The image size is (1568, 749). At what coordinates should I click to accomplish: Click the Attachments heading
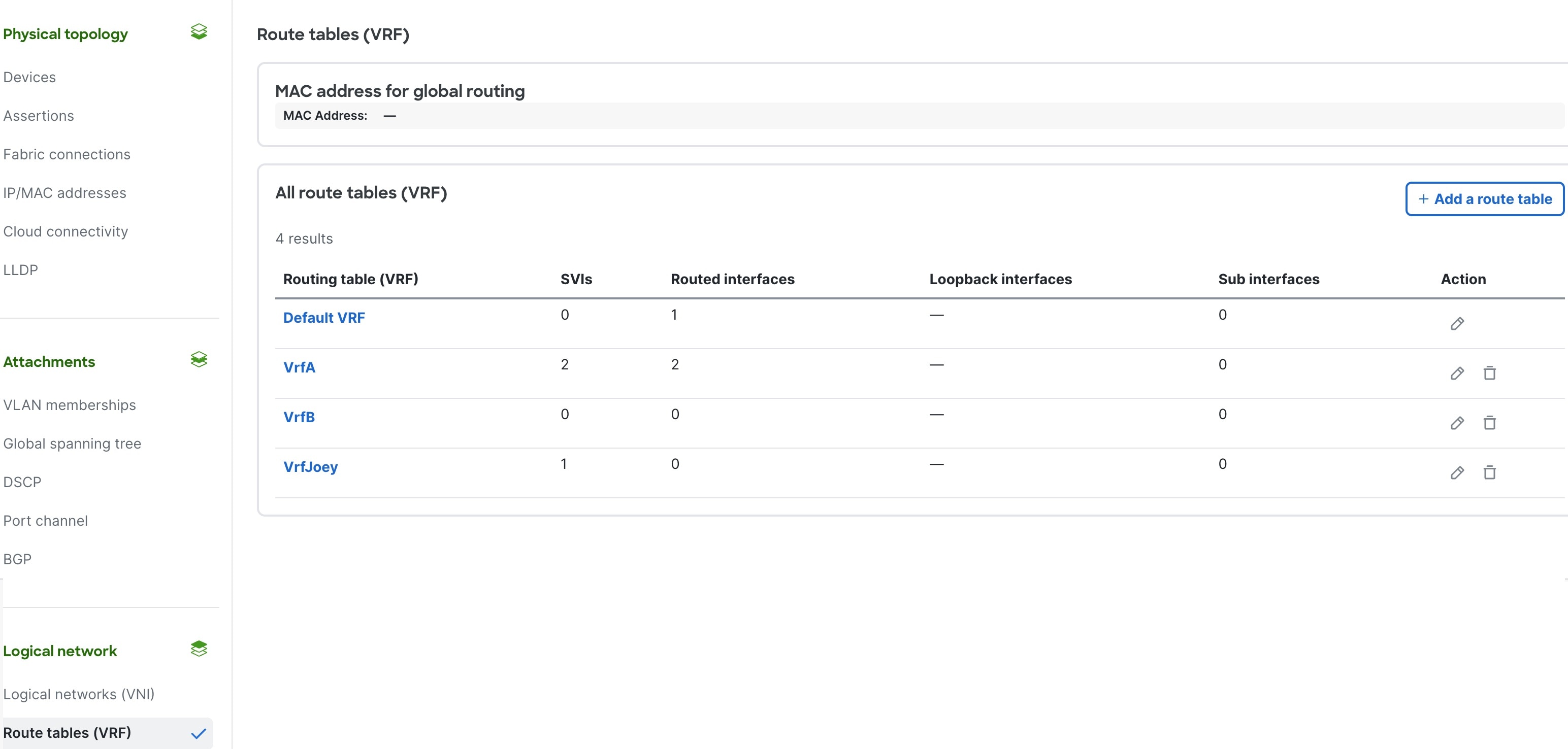click(49, 362)
